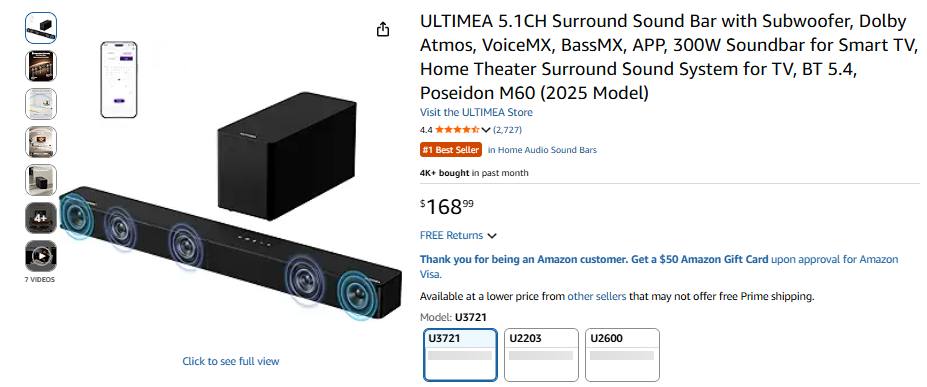927x387 pixels.
Task: Select the second product thumbnail image
Action: (41, 66)
